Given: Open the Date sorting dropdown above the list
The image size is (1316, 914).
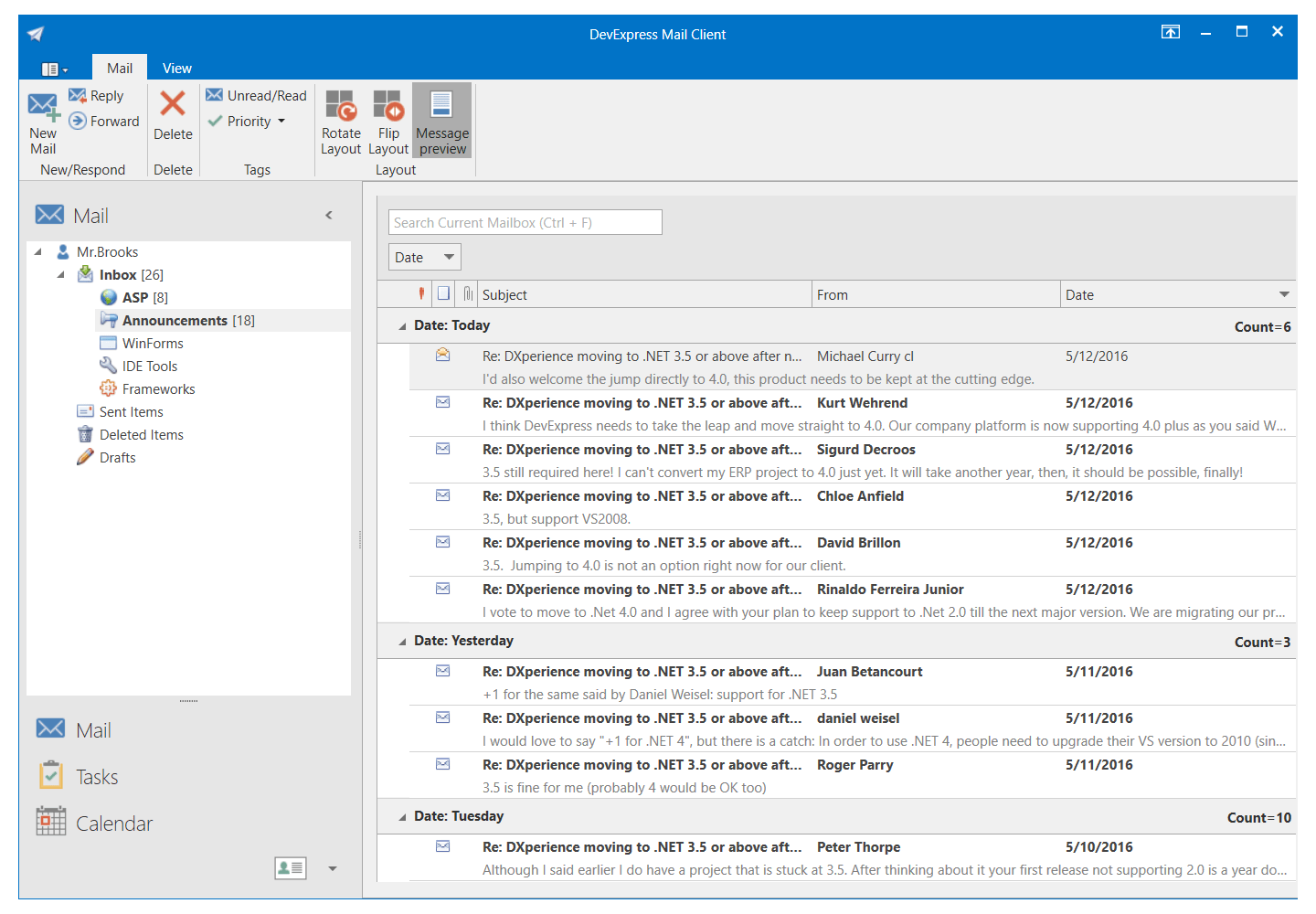Looking at the screenshot, I should [x=424, y=257].
